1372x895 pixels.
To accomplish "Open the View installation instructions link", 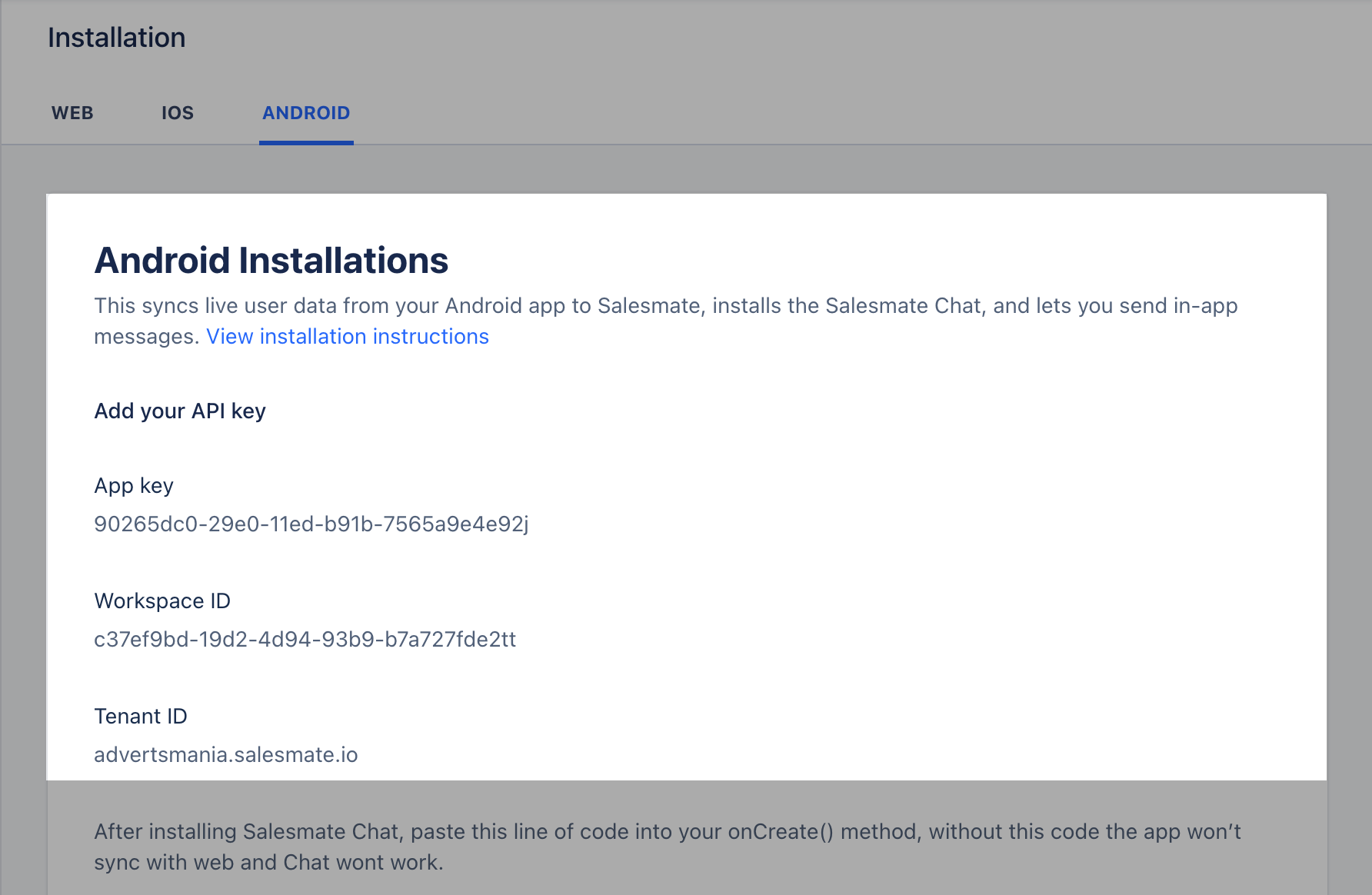I will [x=348, y=337].
